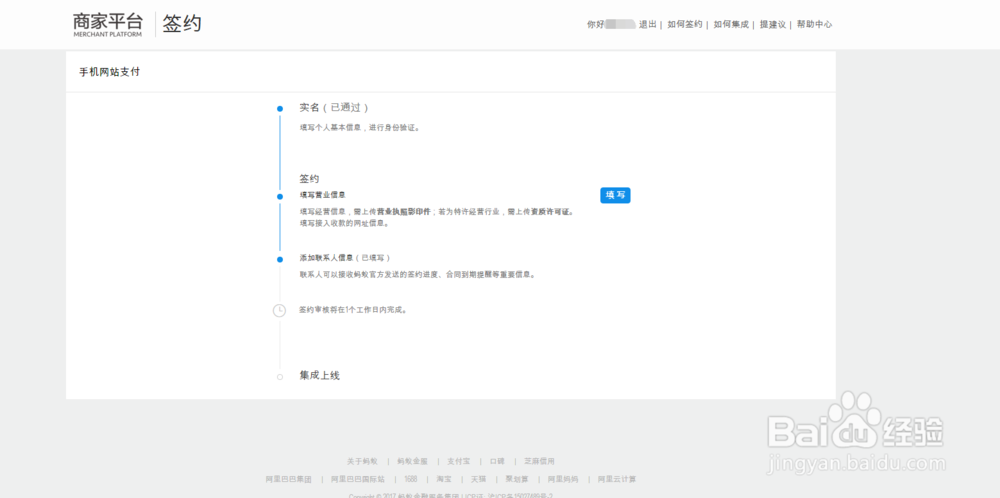Viewport: 1000px width, 498px height.
Task: Click the 集成上线 step title
Action: 320,376
